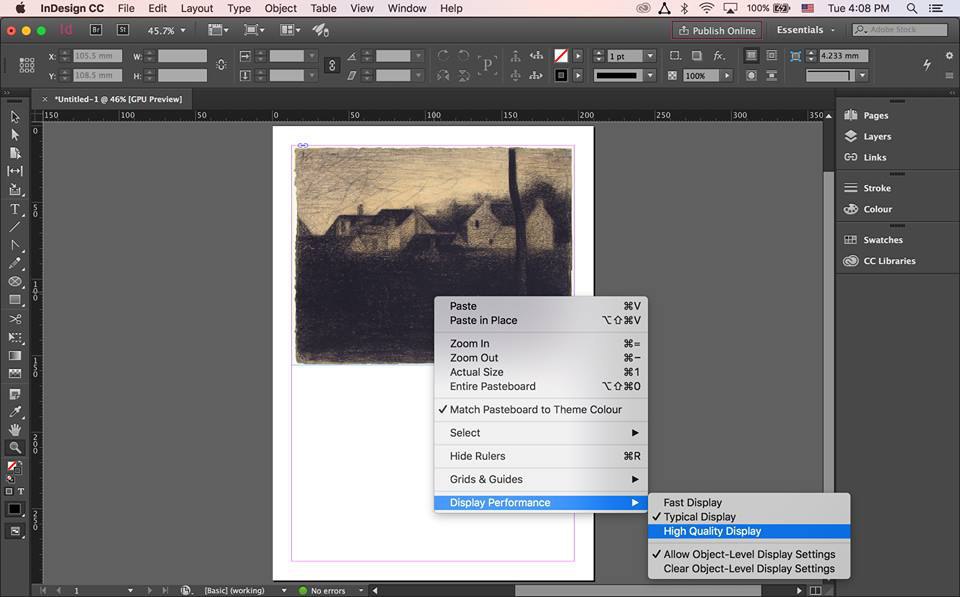The height and width of the screenshot is (597, 960).
Task: Click the fill and stroke swatch in the toolbox
Action: [13, 468]
